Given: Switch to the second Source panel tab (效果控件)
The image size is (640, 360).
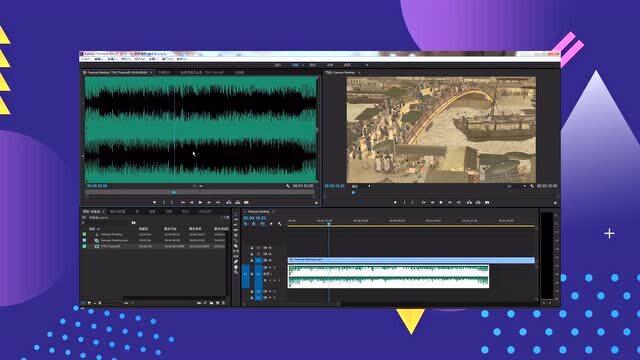Looking at the screenshot, I should click(164, 73).
